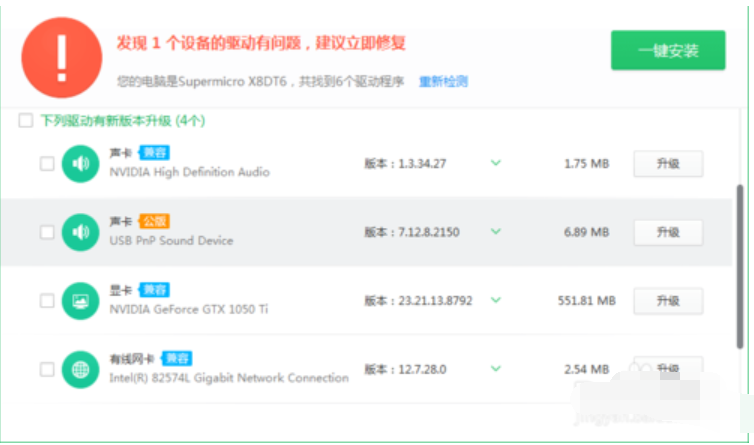Viewport: 754px width, 445px height.
Task: Click the blue 兼容 tag beside 显卡
Action: tap(153, 290)
